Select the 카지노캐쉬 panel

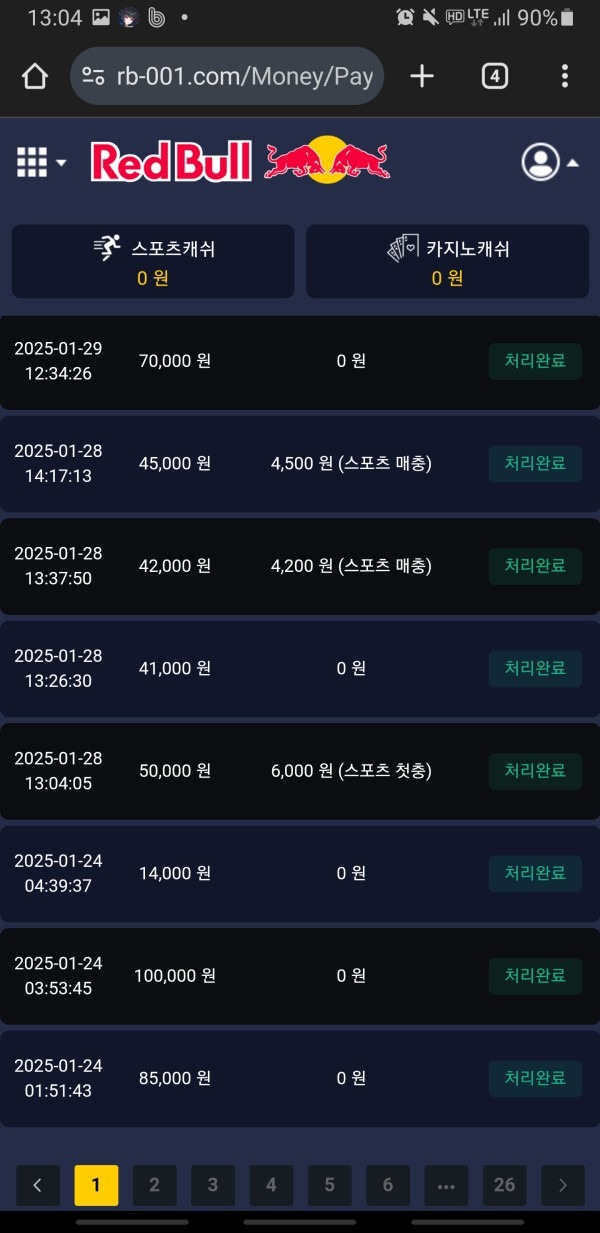447,262
